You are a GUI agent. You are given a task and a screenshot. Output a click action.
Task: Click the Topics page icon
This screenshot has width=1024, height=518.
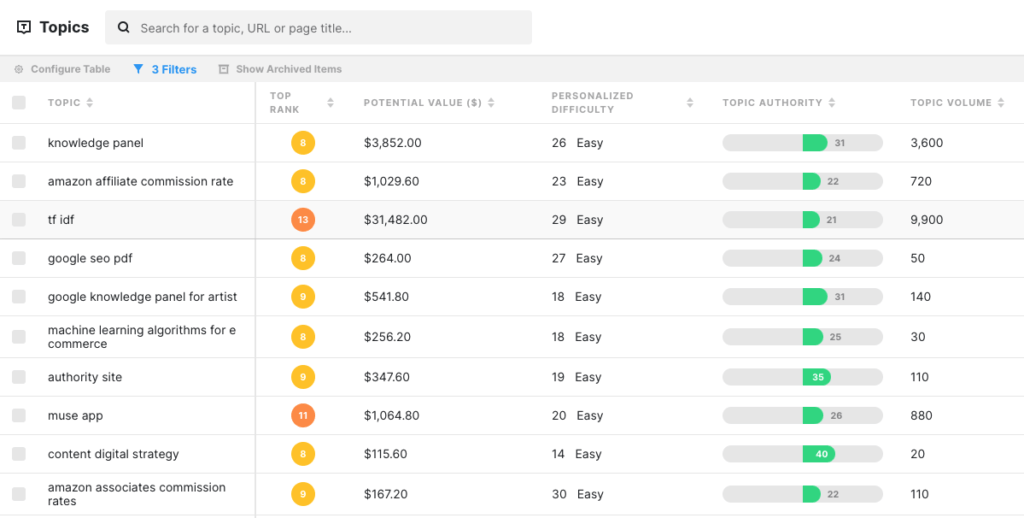[24, 28]
